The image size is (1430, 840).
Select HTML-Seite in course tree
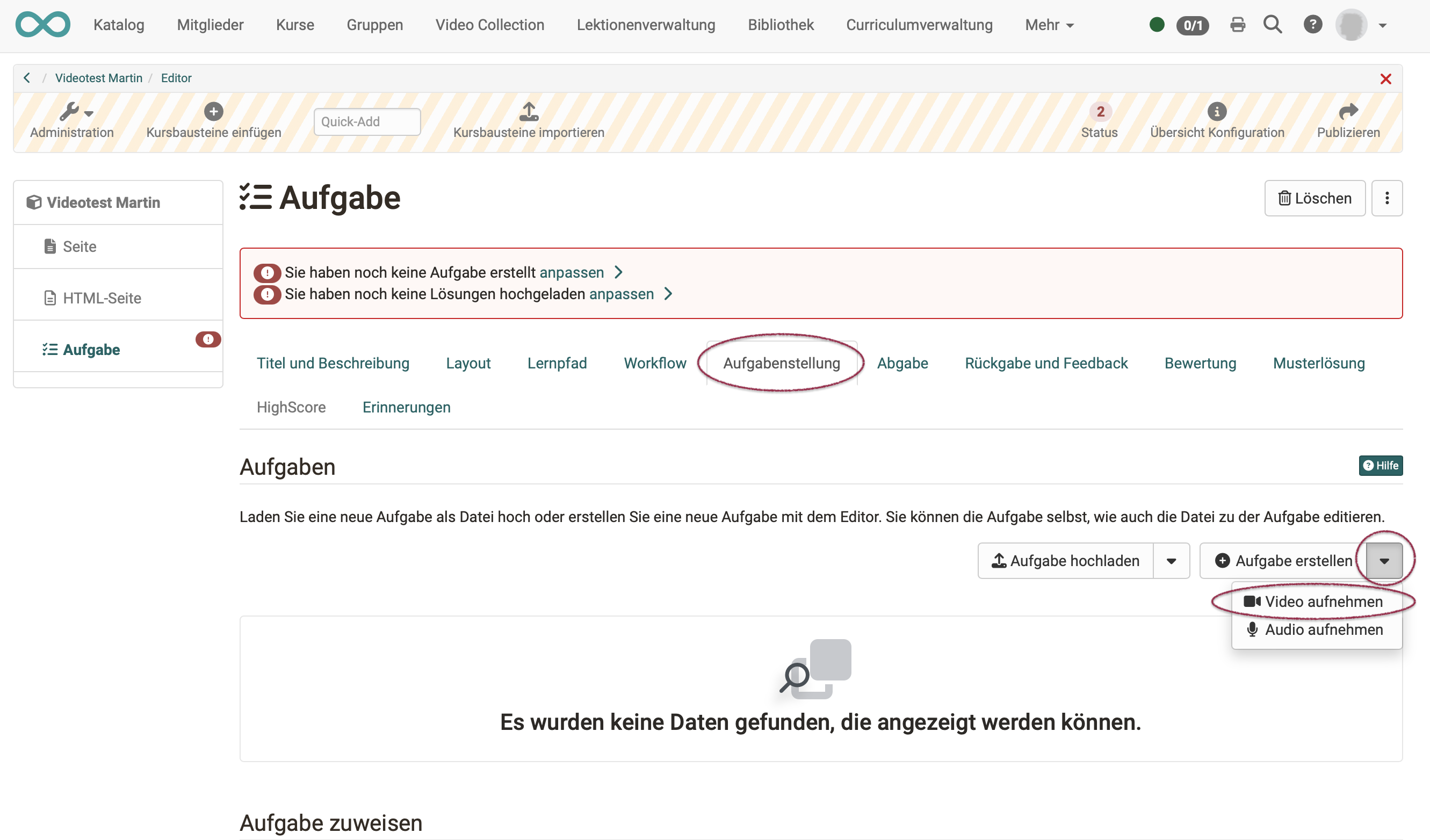[x=102, y=298]
